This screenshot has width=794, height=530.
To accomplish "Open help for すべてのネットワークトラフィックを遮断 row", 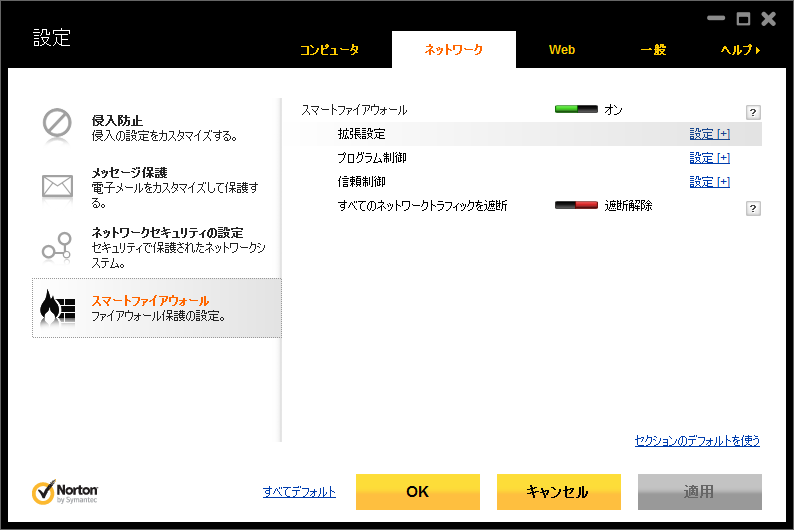I will coord(753,208).
